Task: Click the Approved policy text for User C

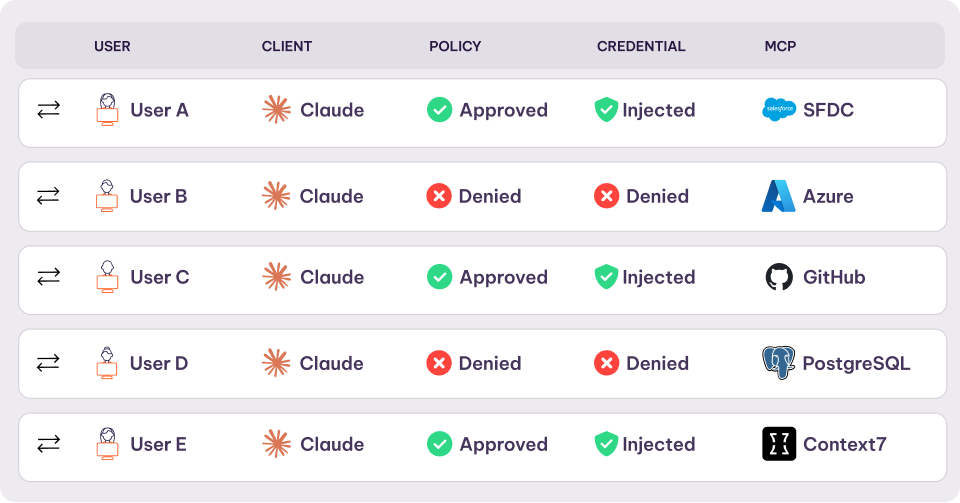Action: [503, 277]
